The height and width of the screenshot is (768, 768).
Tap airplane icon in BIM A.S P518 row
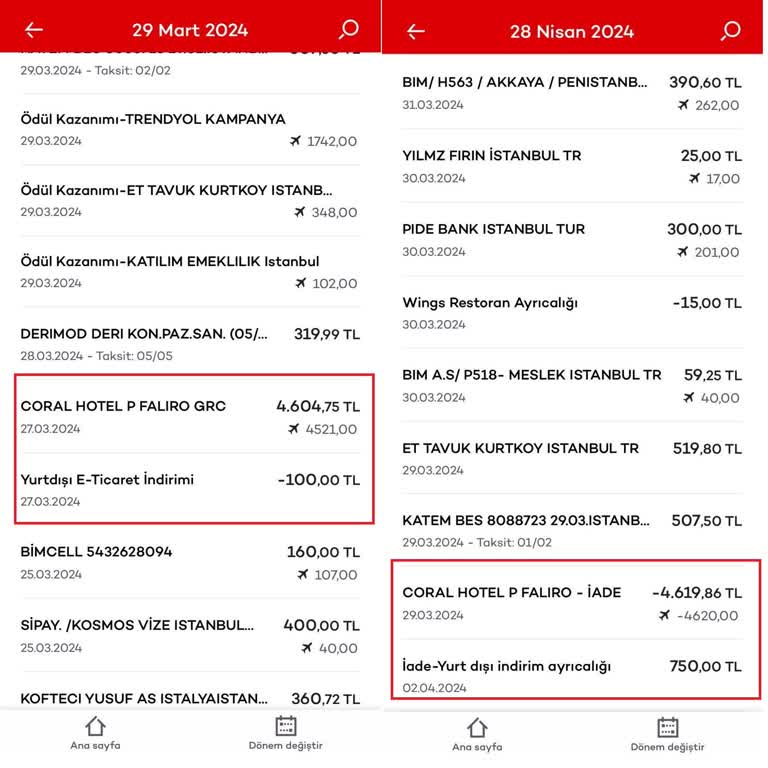(x=689, y=397)
